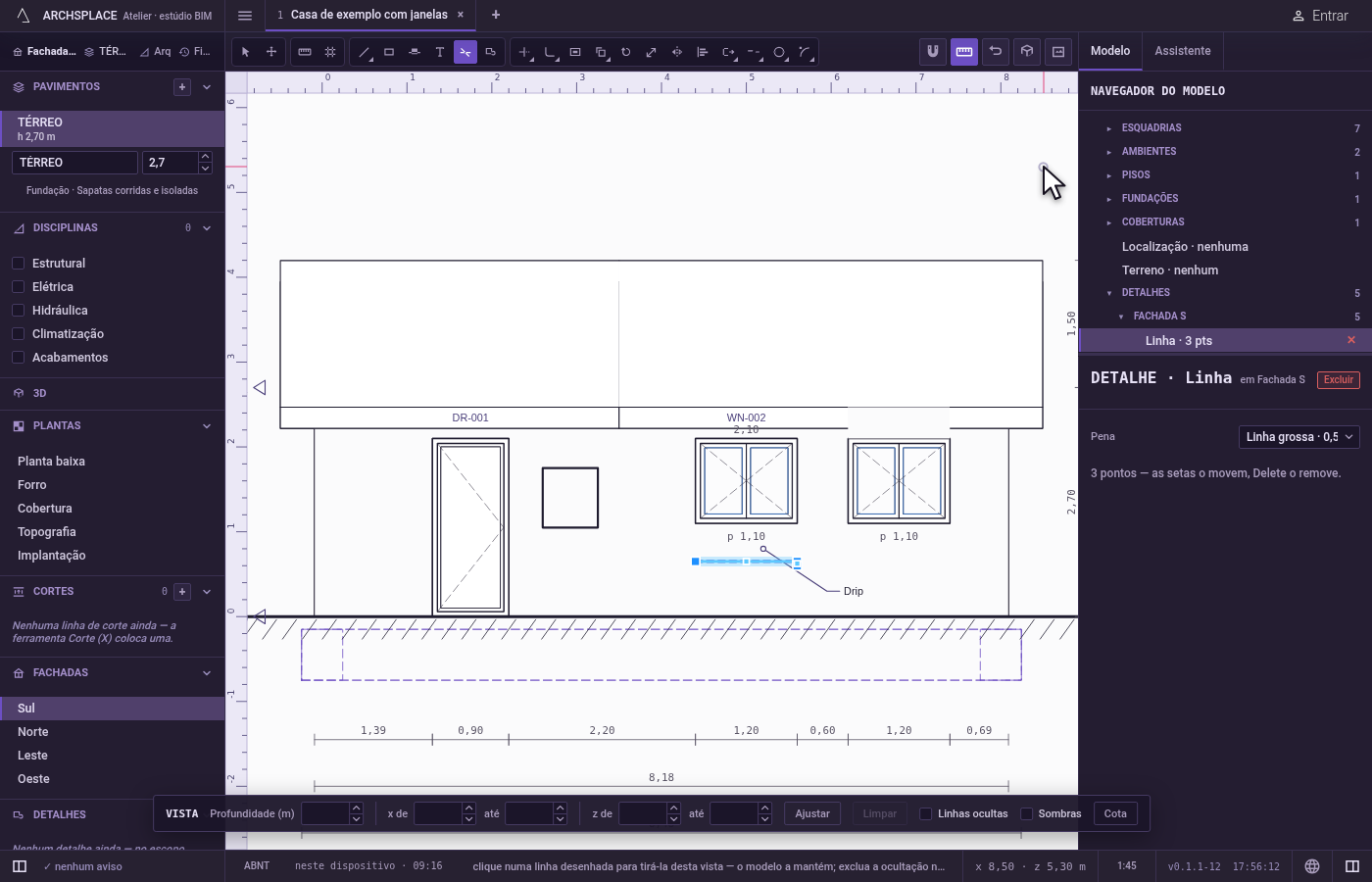Collapse the Disciplinas section chevron
The width and height of the screenshot is (1372, 882).
pos(207,228)
